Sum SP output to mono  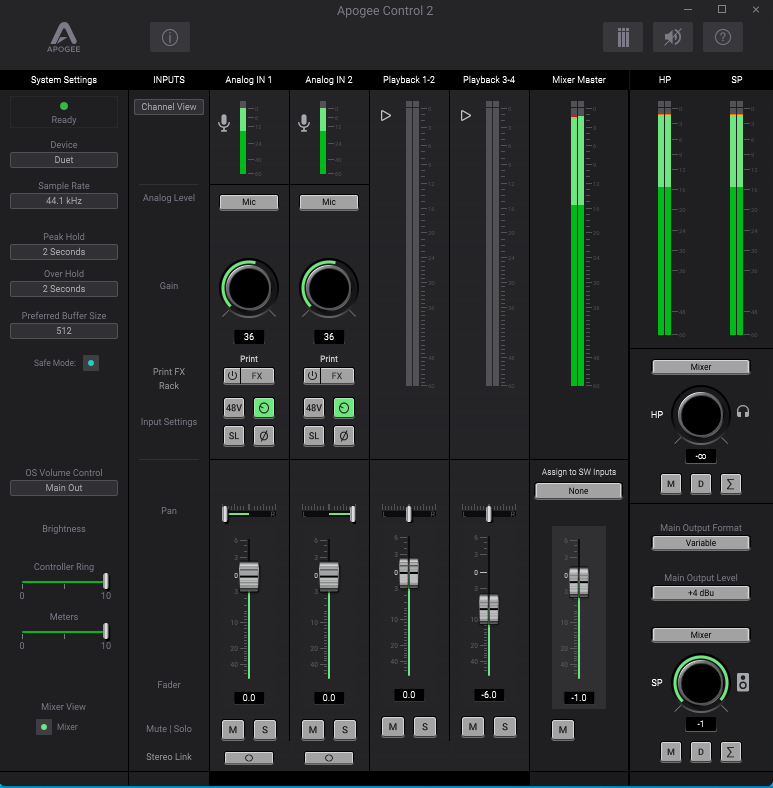730,752
